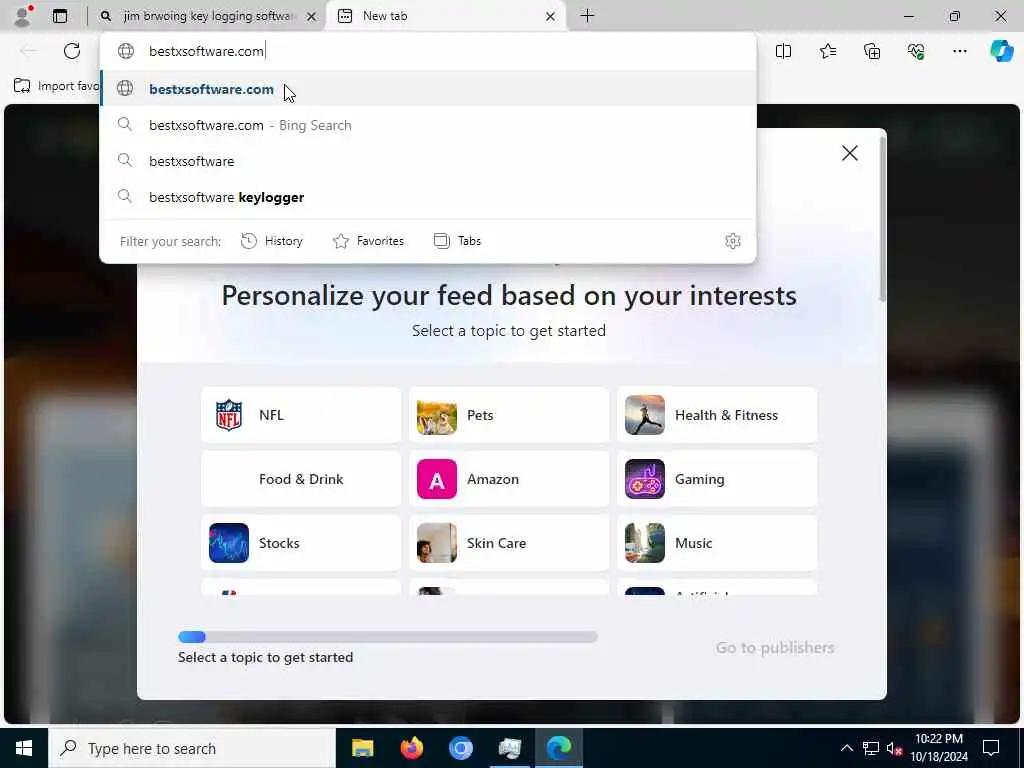Click Import favorites in bookmarks bar
Image resolution: width=1024 pixels, height=768 pixels.
click(x=56, y=86)
